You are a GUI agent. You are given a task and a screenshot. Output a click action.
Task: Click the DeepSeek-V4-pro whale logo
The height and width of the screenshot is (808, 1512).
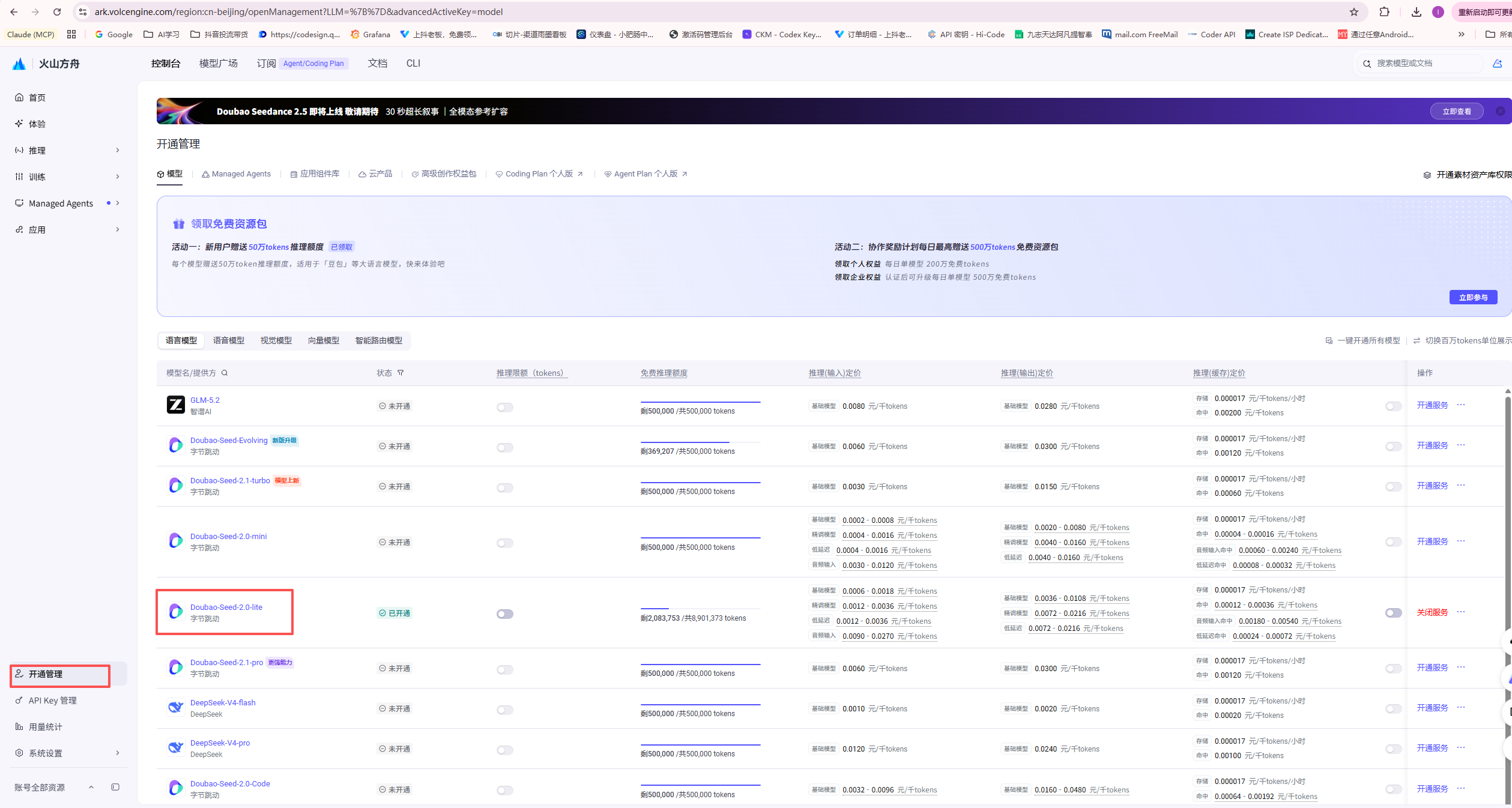[x=175, y=748]
